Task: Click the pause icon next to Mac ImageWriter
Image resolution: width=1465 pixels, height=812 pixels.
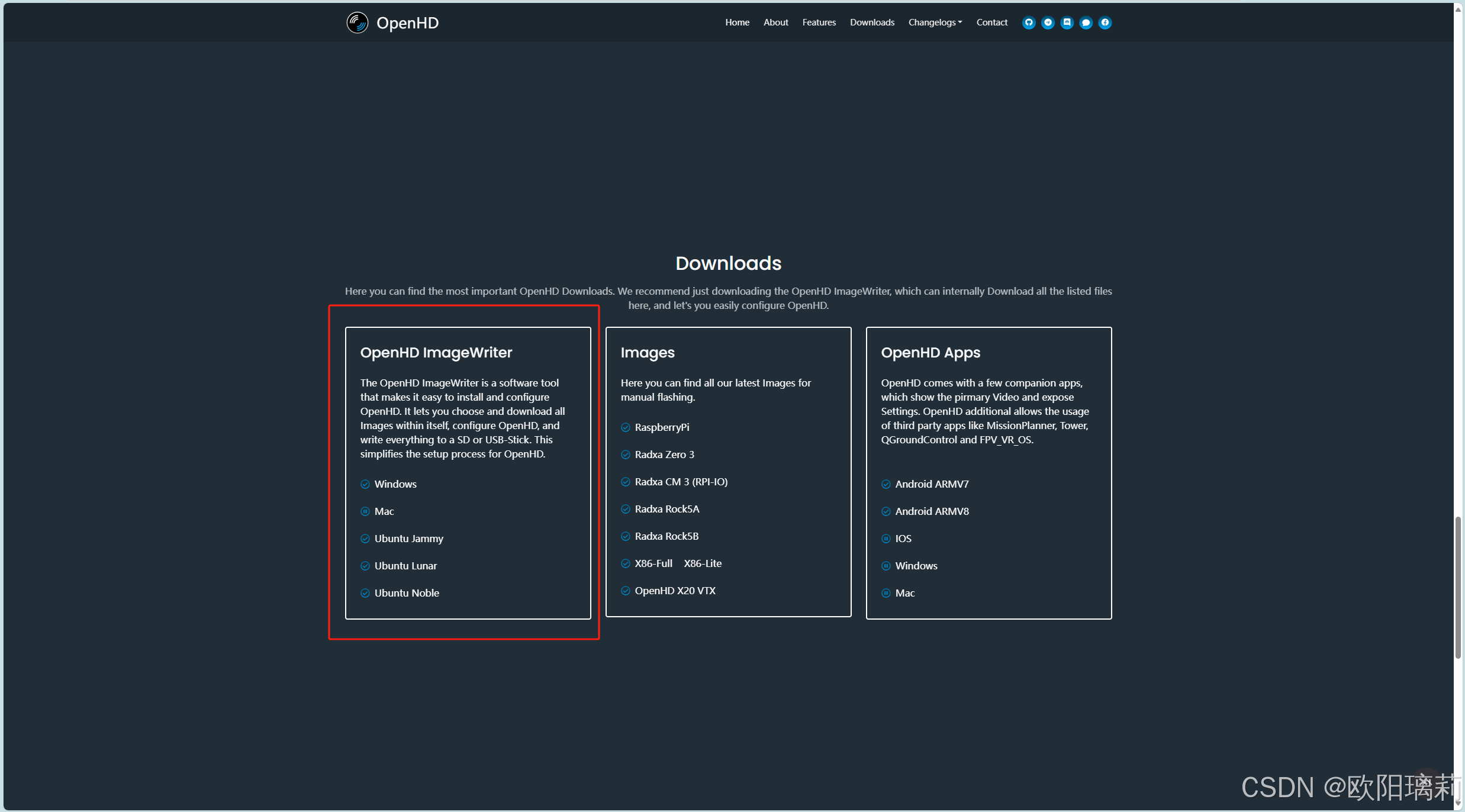Action: pos(365,511)
